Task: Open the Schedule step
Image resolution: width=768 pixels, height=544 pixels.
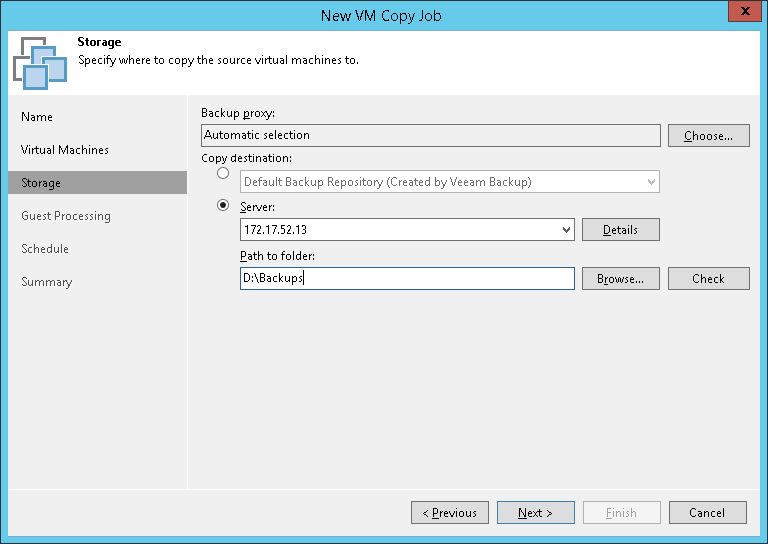Action: coord(45,249)
